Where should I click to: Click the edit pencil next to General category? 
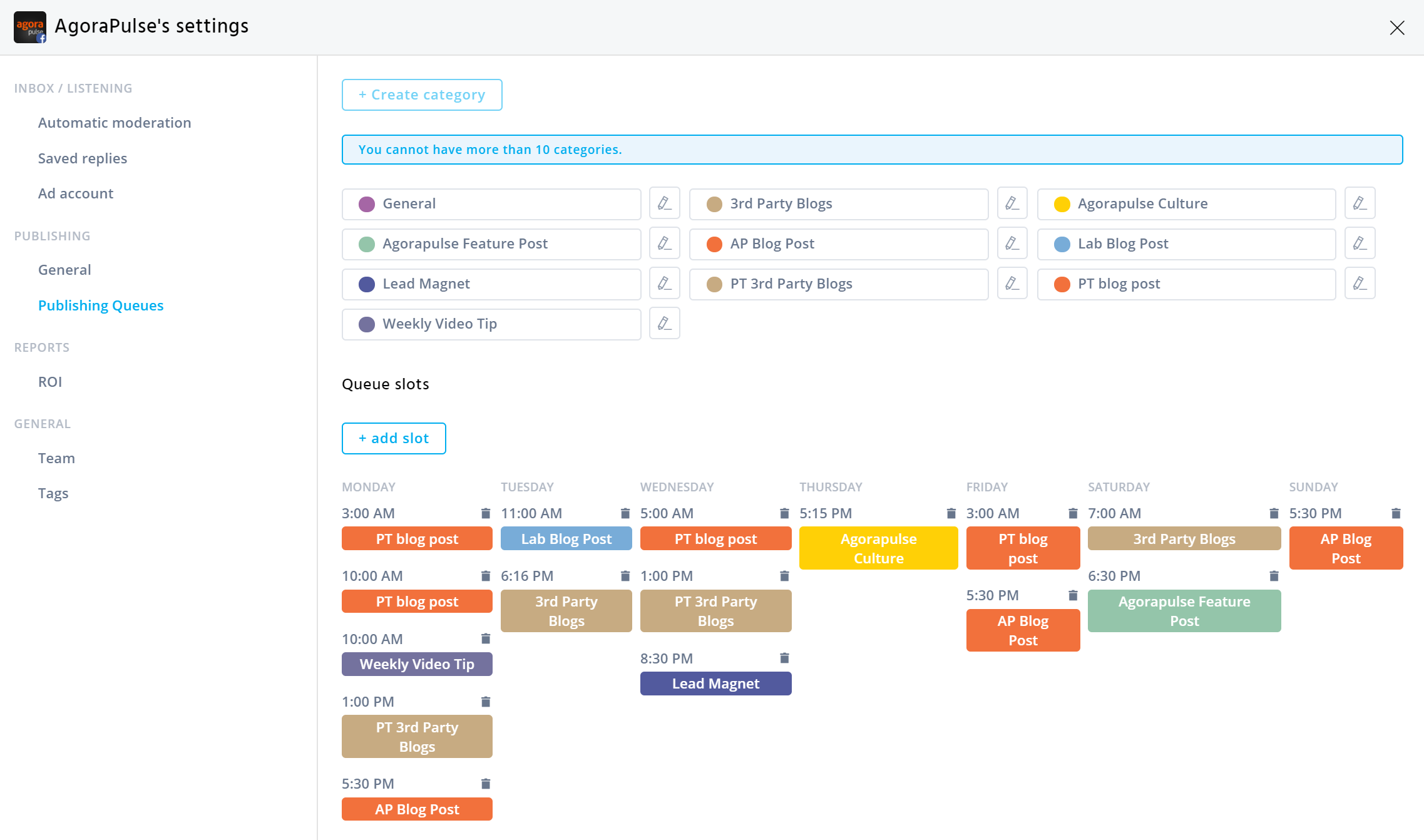(x=664, y=203)
